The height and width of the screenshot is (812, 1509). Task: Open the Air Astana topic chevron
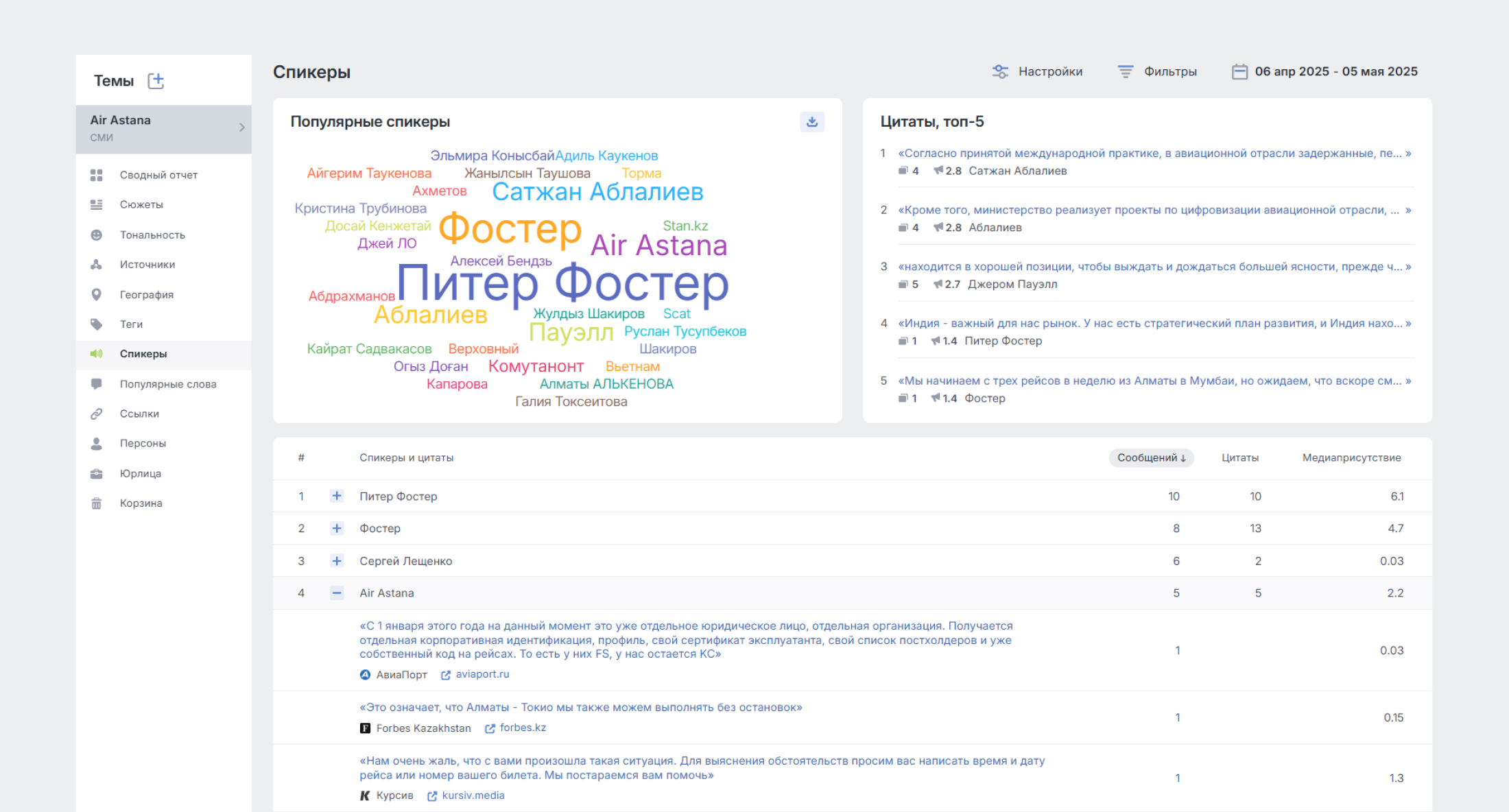241,128
